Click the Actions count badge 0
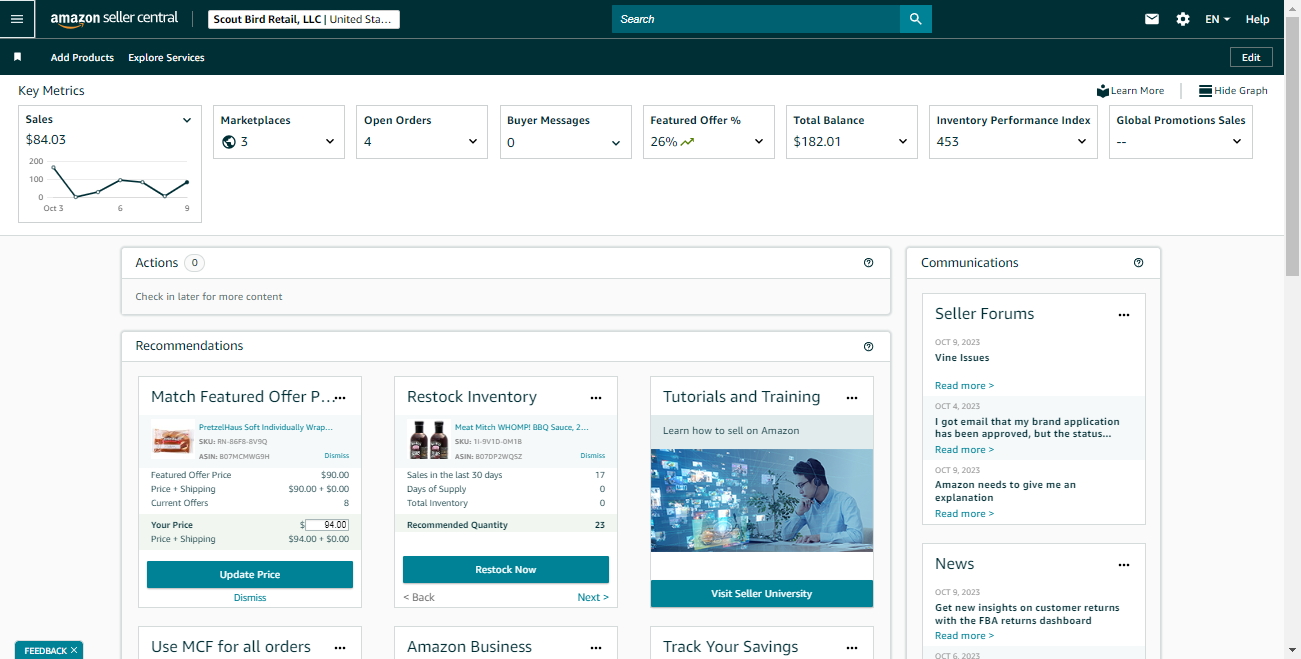 (x=194, y=263)
